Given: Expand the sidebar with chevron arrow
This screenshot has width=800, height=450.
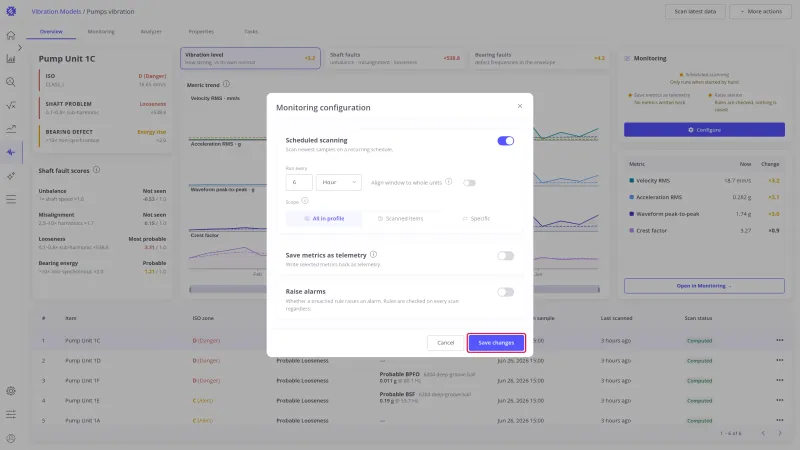Looking at the screenshot, I should pos(20,47).
